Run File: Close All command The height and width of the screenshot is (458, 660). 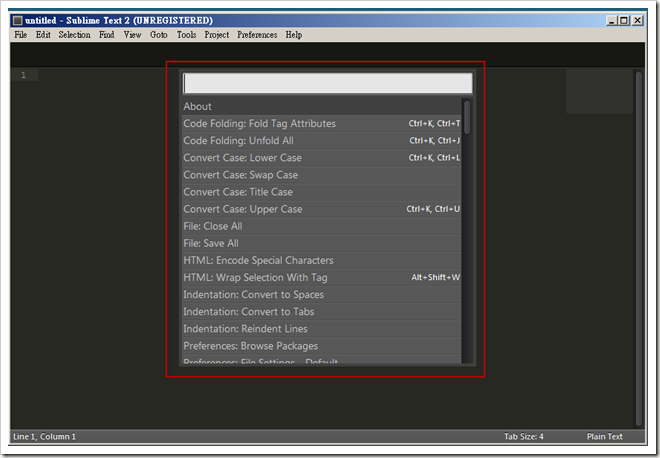(322, 226)
